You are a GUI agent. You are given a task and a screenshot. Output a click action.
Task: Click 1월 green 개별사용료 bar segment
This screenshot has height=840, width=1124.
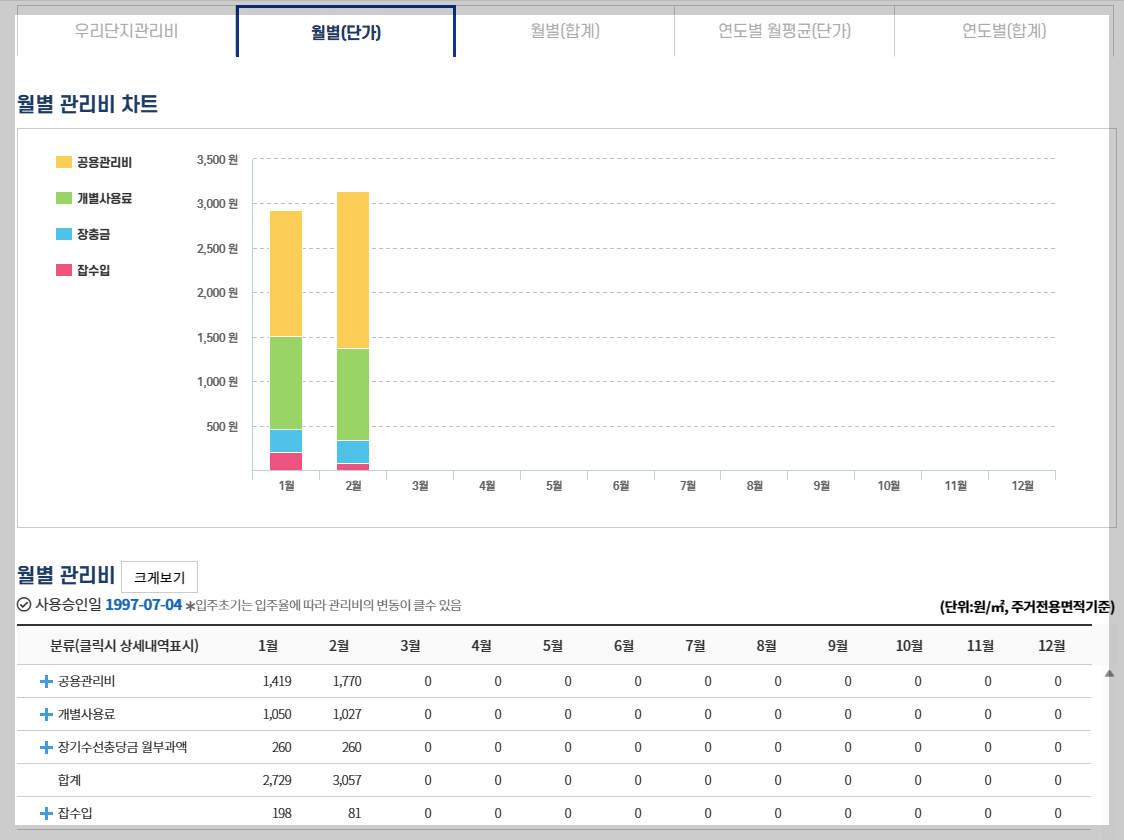[x=286, y=383]
